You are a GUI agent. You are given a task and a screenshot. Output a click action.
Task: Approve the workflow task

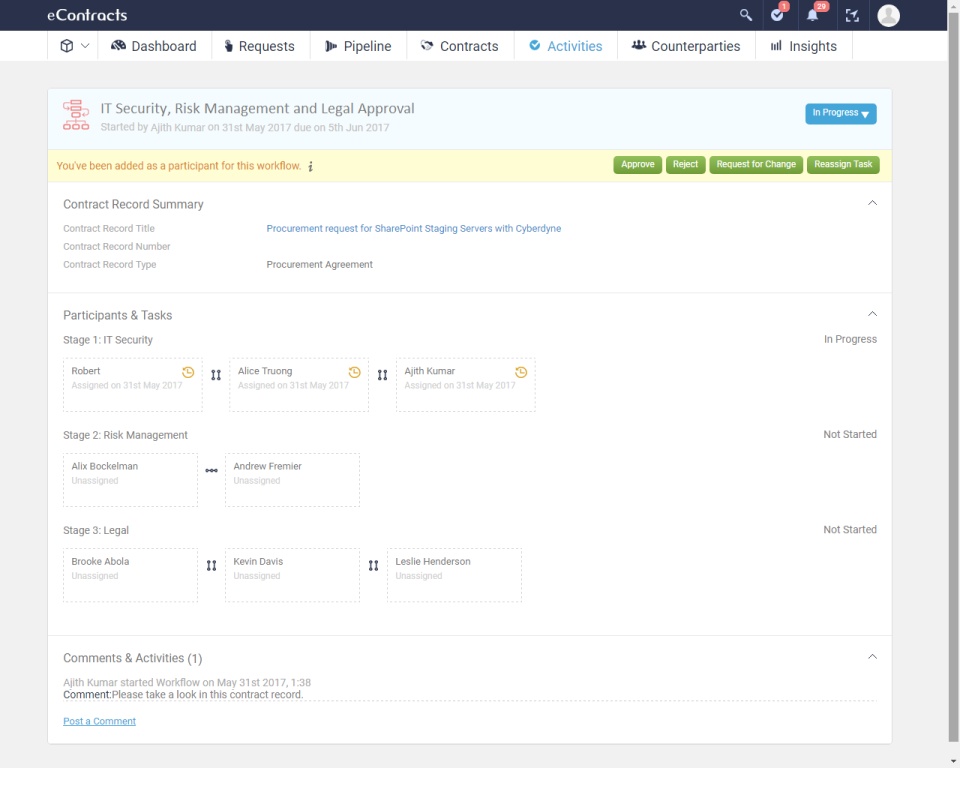[637, 165]
